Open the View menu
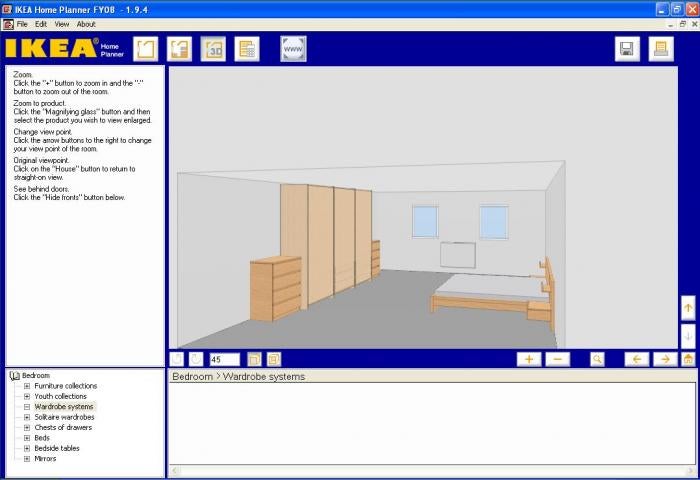700x480 pixels. click(62, 24)
